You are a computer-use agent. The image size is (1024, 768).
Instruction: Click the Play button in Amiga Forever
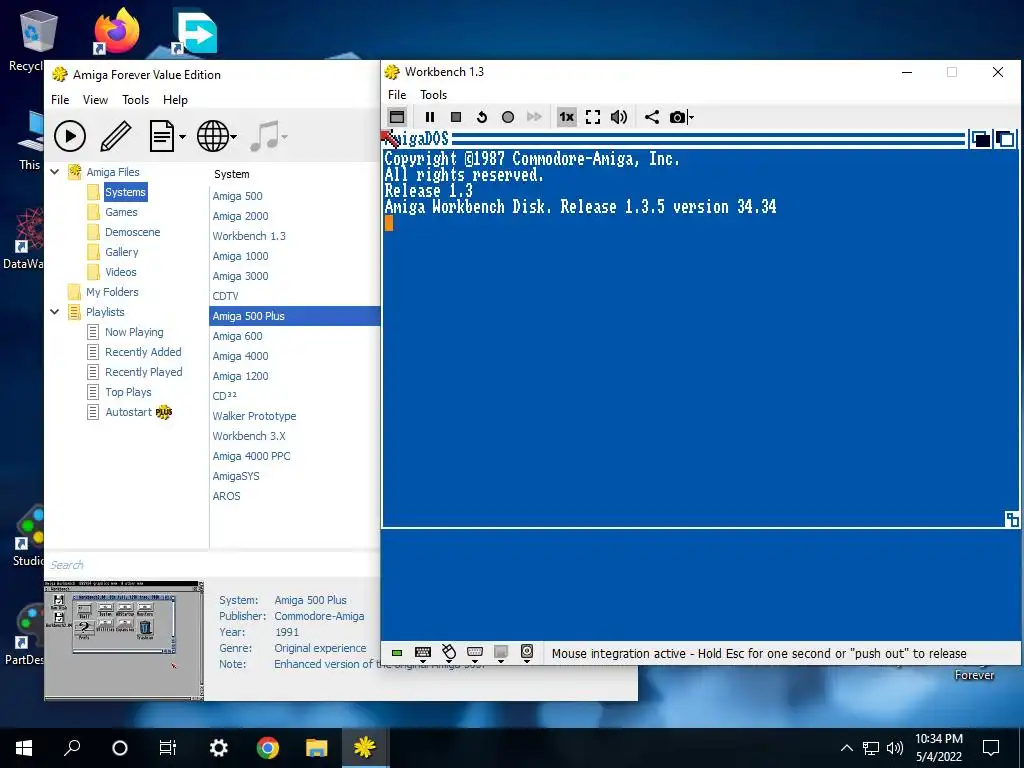point(70,136)
